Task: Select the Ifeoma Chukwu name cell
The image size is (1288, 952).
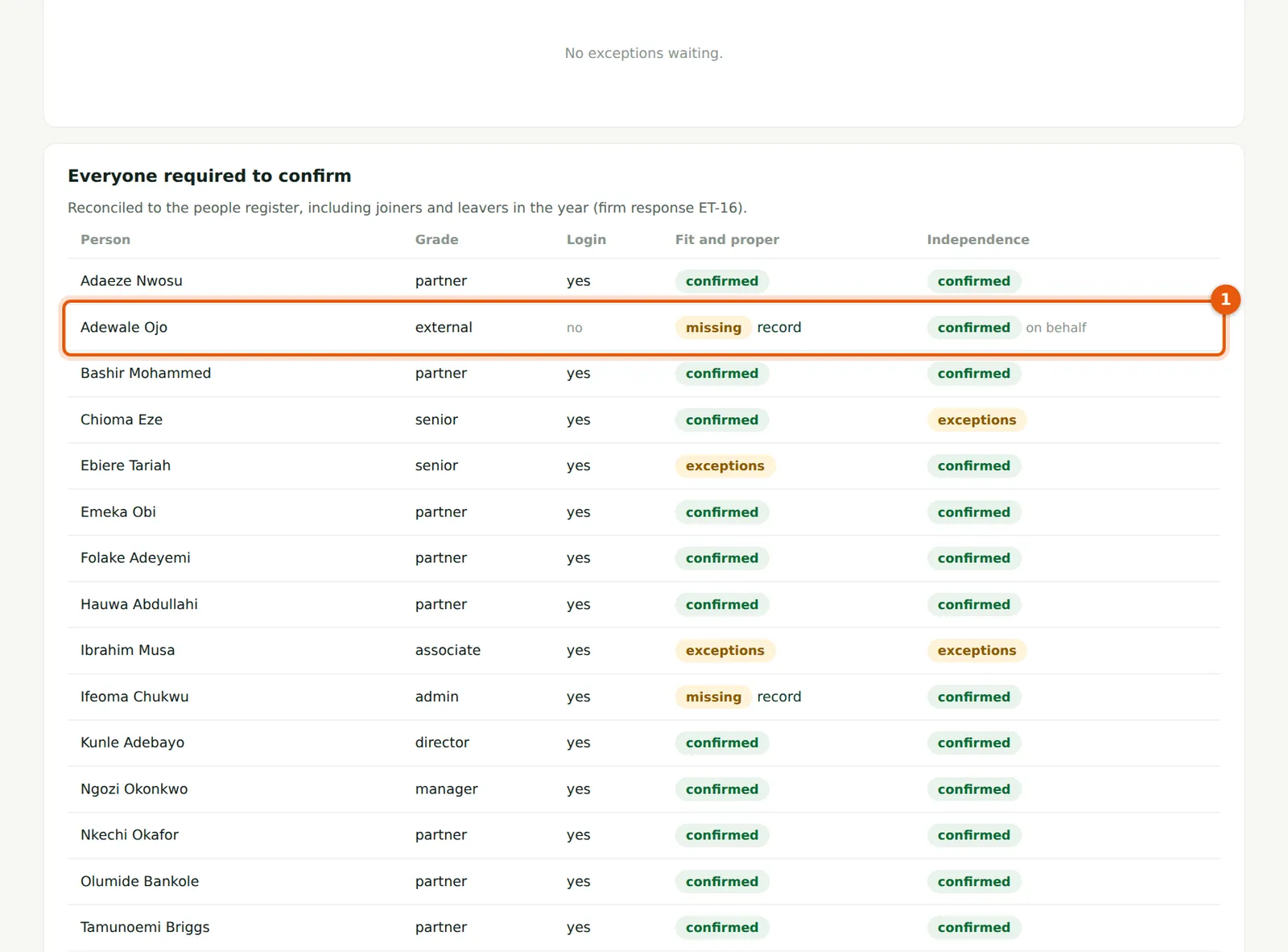Action: tap(134, 697)
